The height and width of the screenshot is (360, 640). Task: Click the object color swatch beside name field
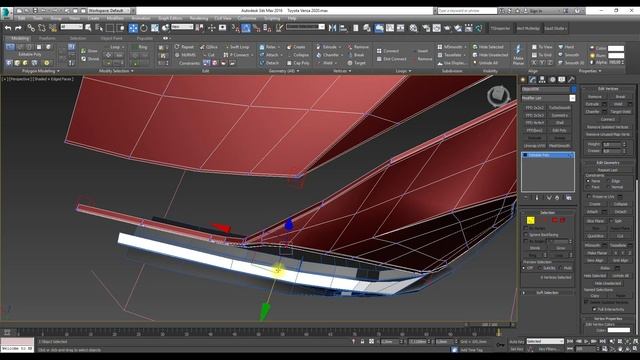[x=573, y=89]
